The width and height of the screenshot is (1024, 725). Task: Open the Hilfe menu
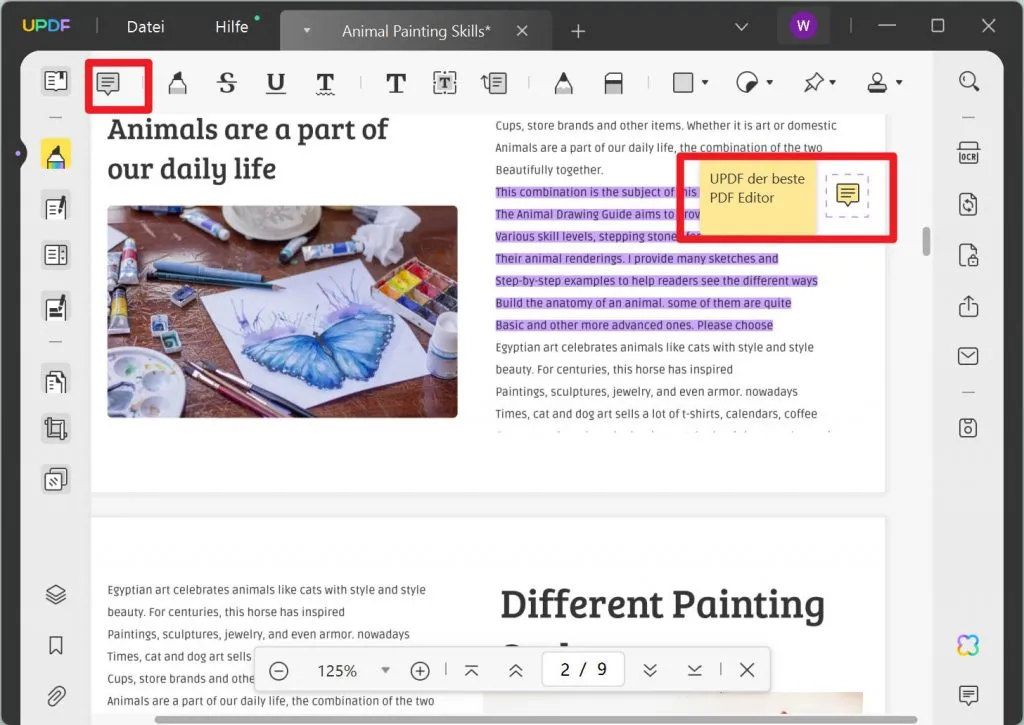(x=231, y=27)
